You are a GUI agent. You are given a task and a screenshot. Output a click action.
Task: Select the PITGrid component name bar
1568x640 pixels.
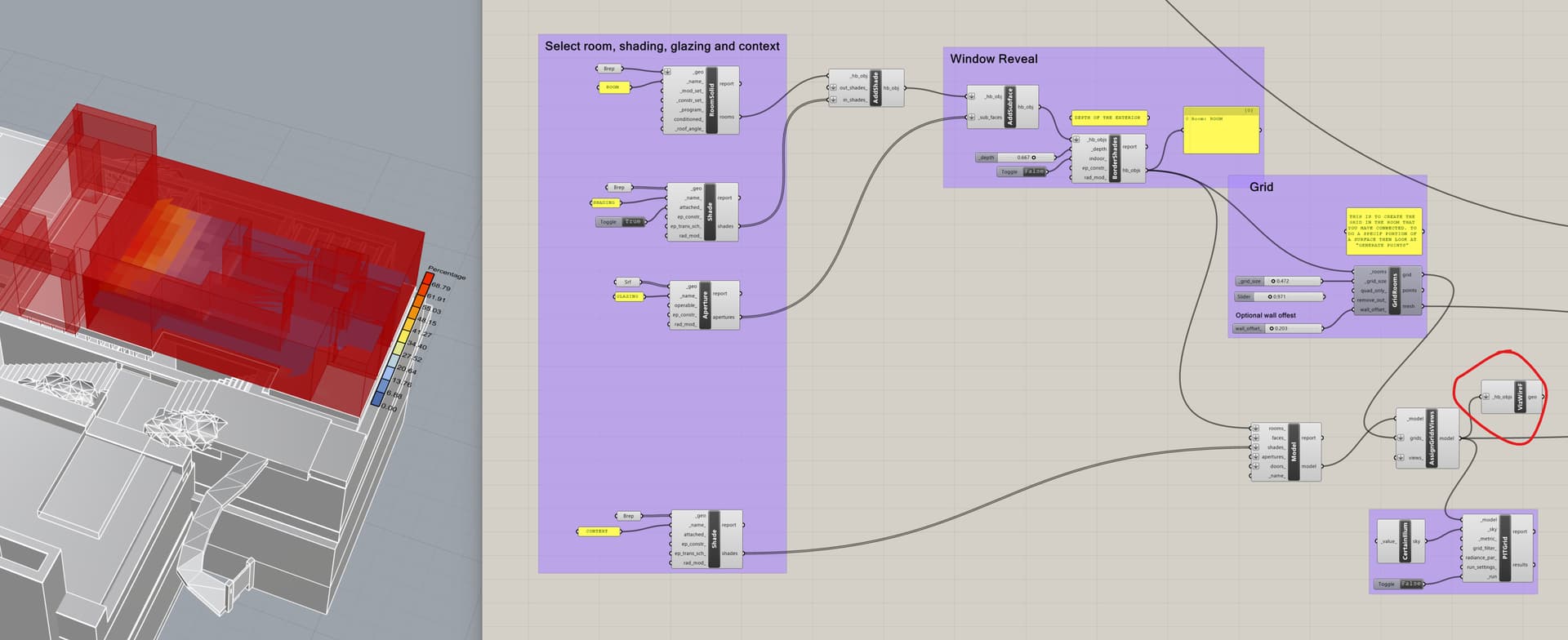(x=1505, y=548)
